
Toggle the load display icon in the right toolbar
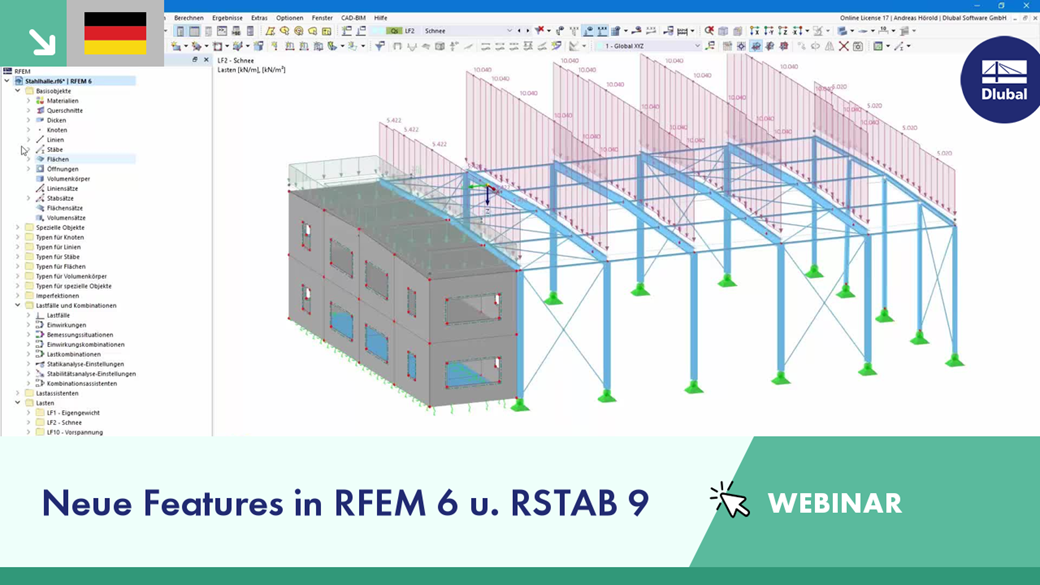pos(754,45)
